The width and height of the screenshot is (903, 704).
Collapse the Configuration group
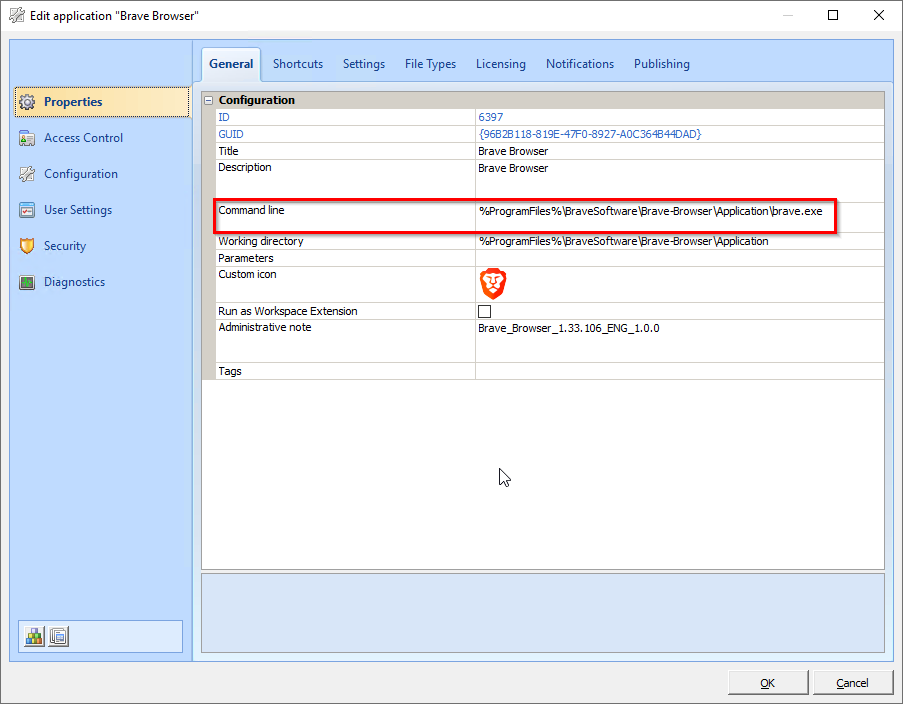209,100
